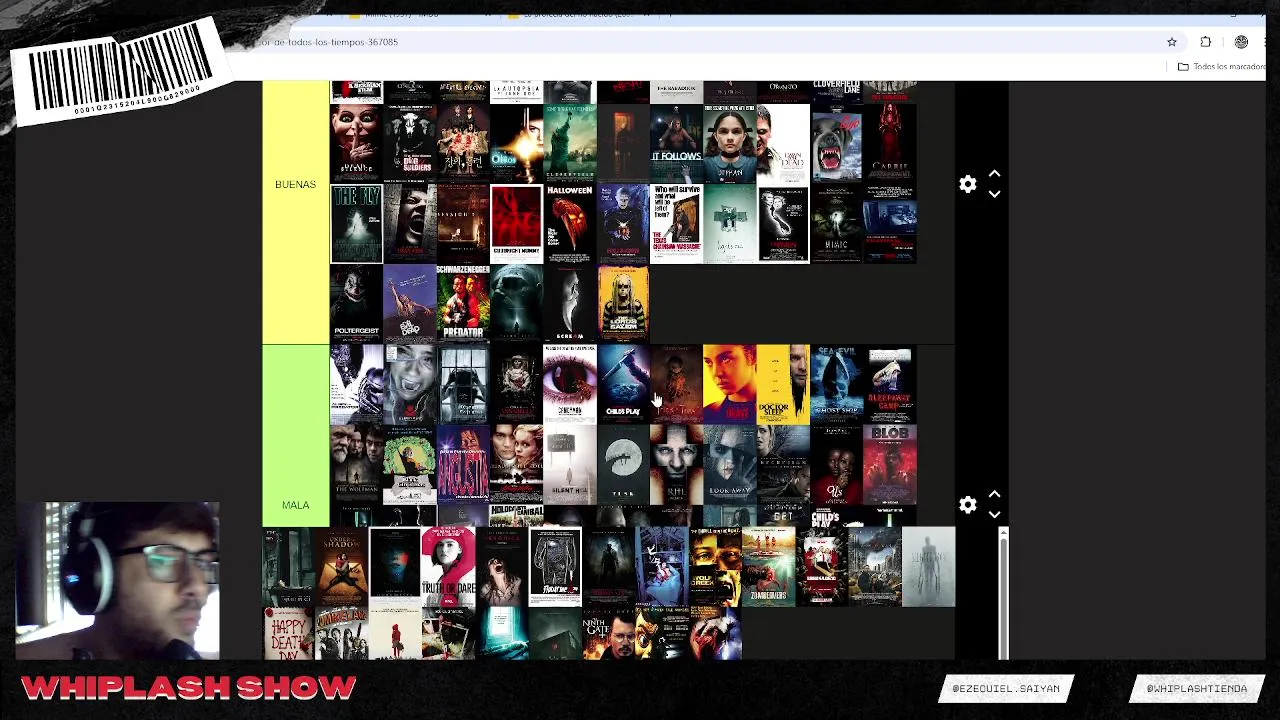
Task: Pick The Blob poster
Action: (x=890, y=464)
